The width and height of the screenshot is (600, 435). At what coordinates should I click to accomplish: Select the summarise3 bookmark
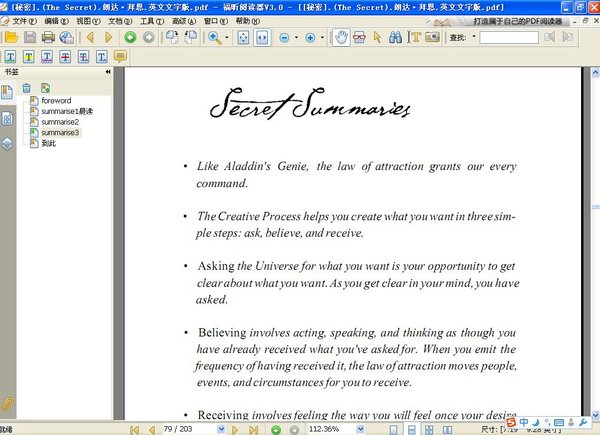click(x=60, y=133)
